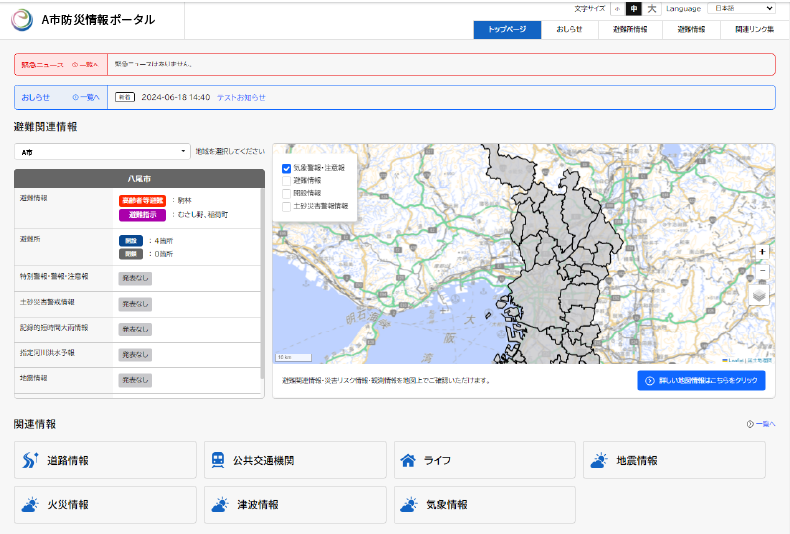Screen dimensions: 790x534
Task: Open the テストお知らせ notice link
Action: pyautogui.click(x=241, y=97)
